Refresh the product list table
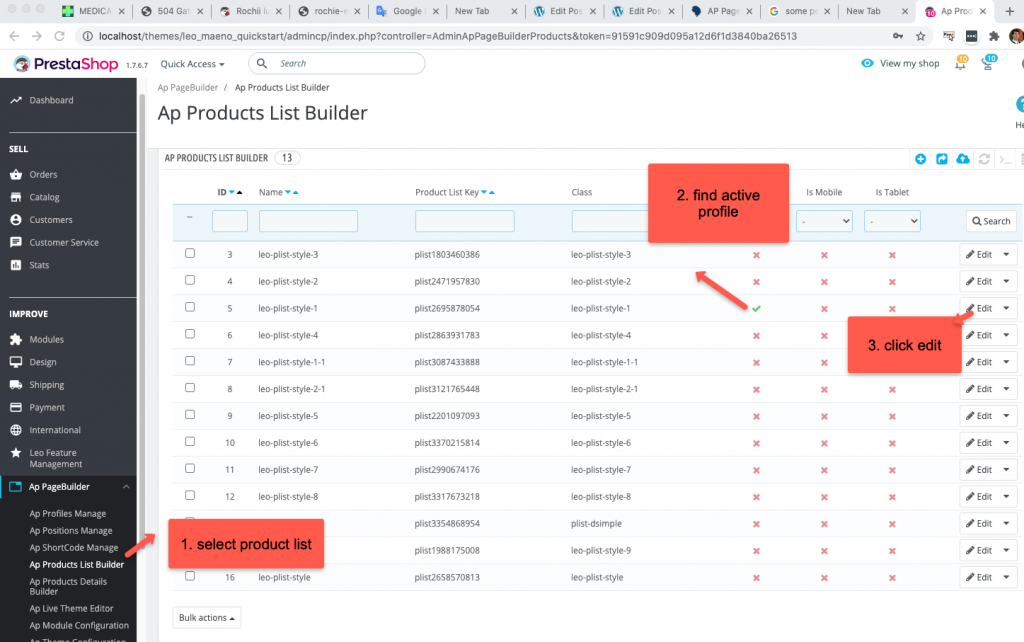1024x642 pixels. pos(982,158)
